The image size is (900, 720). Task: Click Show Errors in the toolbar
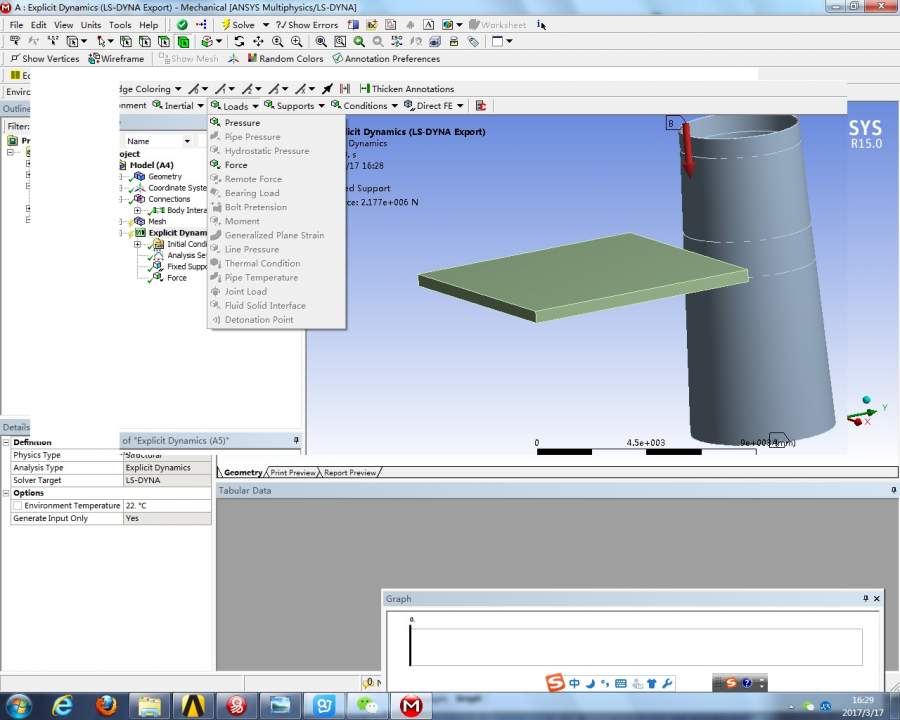click(x=308, y=25)
